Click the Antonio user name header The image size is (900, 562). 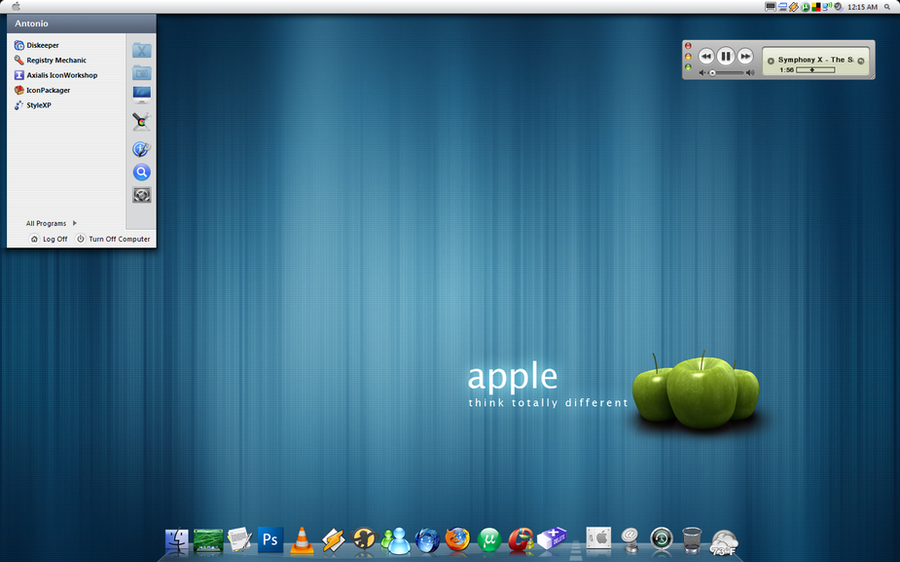click(x=32, y=24)
